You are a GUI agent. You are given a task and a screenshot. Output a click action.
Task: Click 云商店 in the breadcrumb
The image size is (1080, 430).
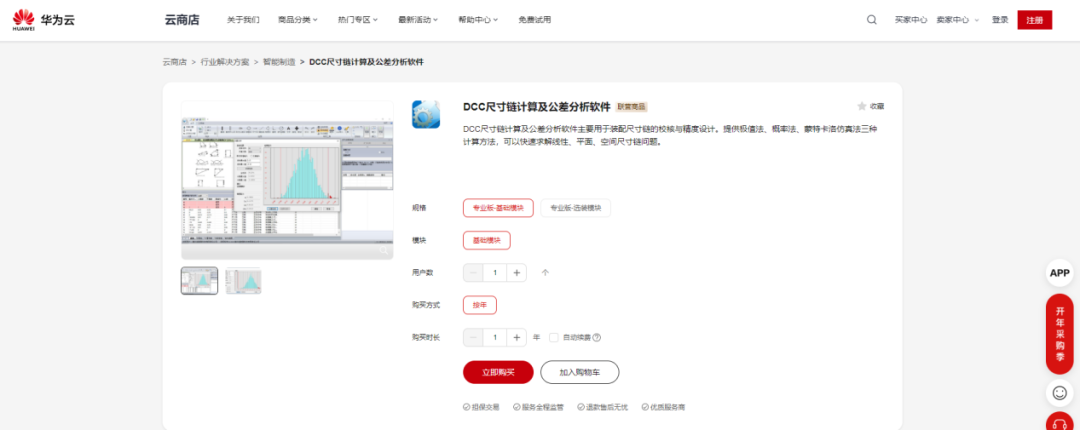175,62
